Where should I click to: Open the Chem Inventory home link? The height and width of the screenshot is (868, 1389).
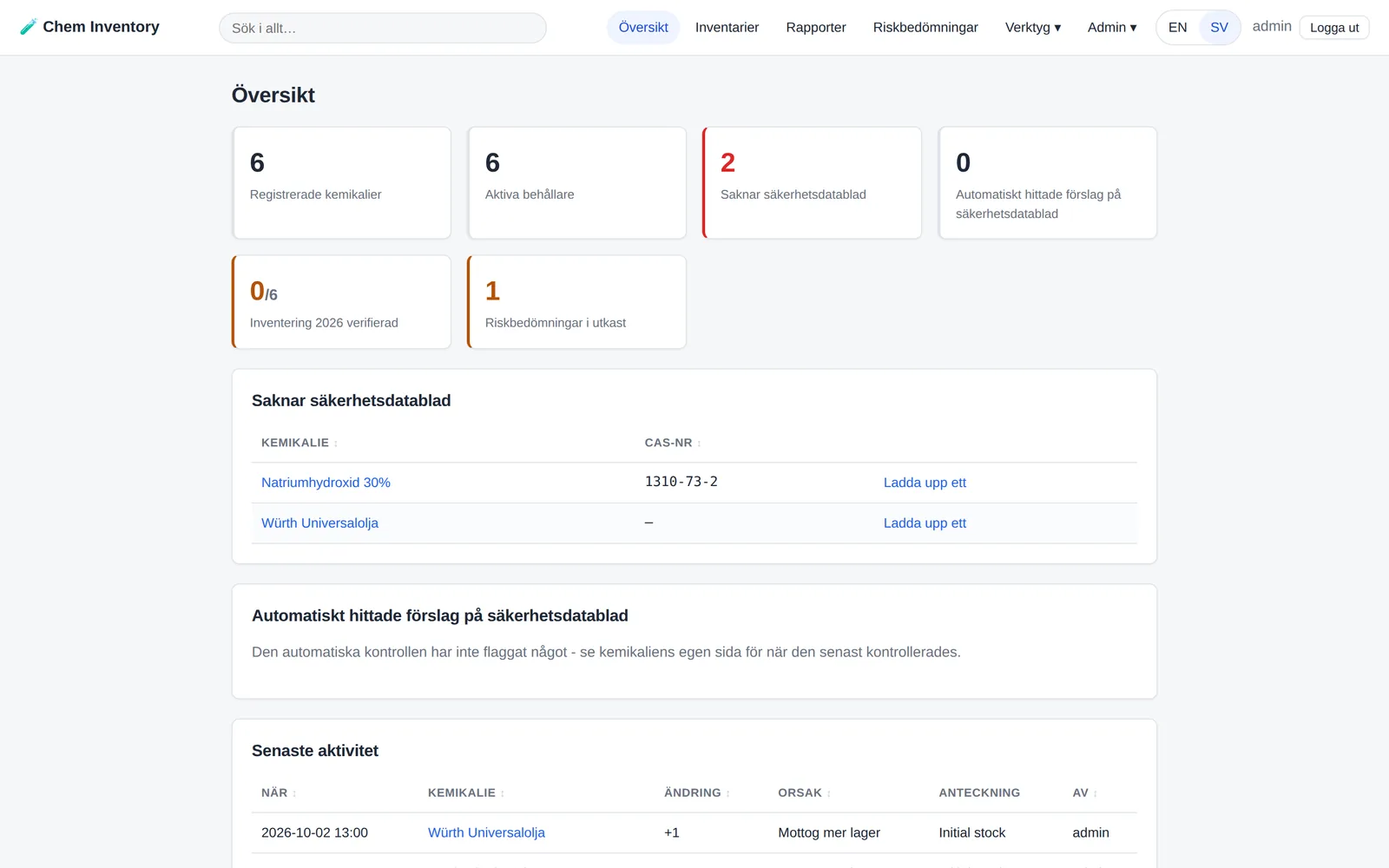(89, 27)
